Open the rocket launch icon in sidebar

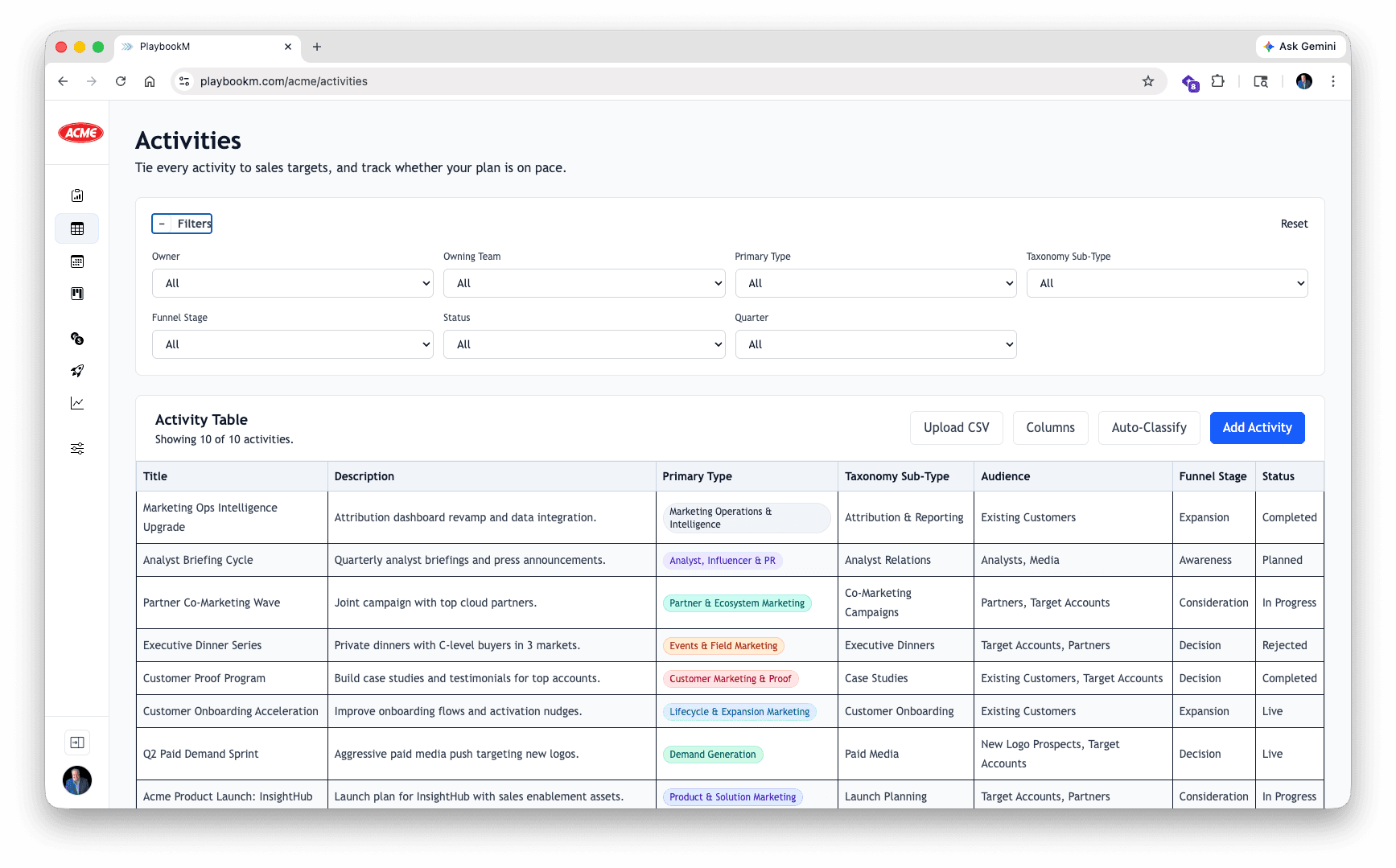76,371
